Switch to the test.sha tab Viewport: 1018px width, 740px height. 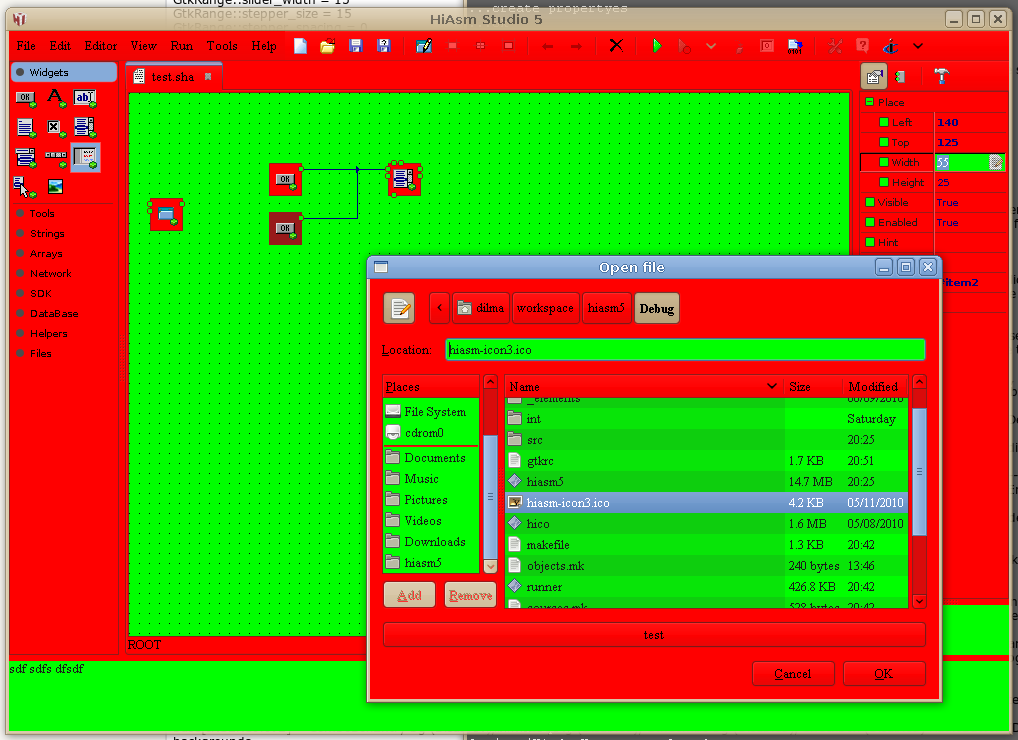click(x=171, y=77)
